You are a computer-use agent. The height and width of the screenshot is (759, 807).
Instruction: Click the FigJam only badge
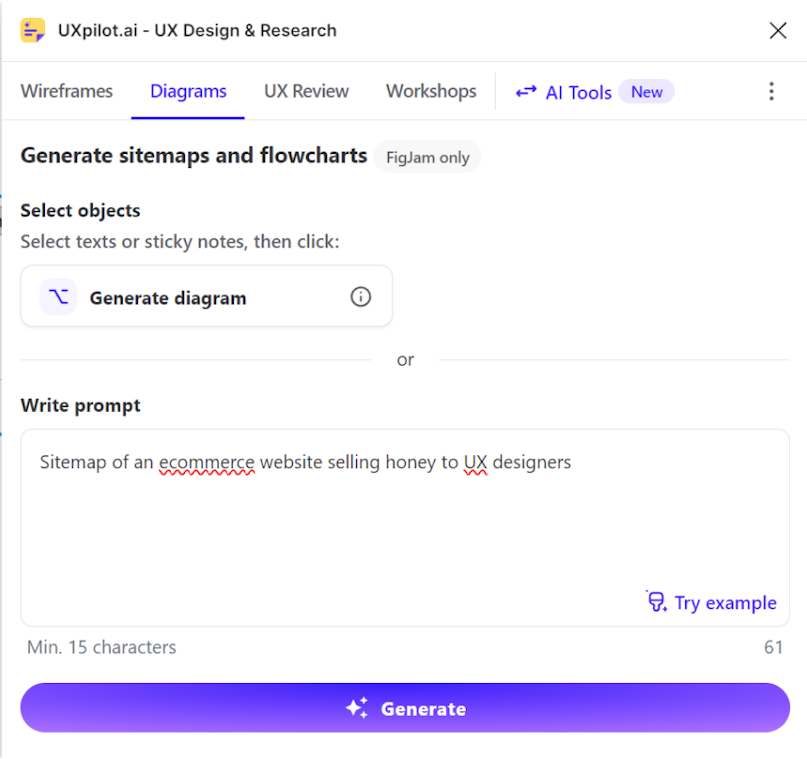click(428, 157)
